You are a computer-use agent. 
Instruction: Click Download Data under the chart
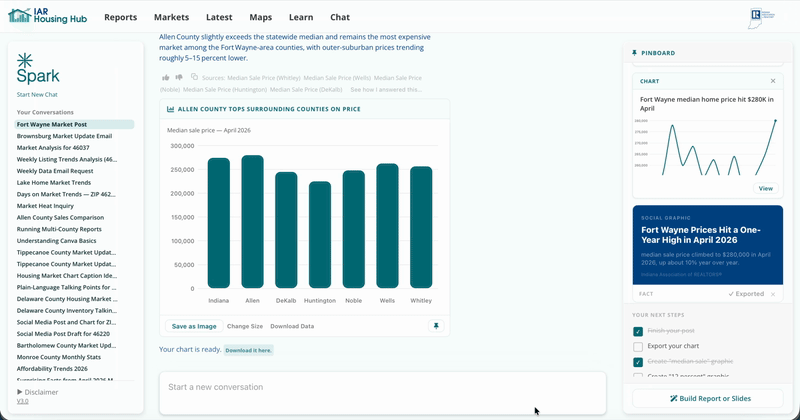[x=292, y=326]
